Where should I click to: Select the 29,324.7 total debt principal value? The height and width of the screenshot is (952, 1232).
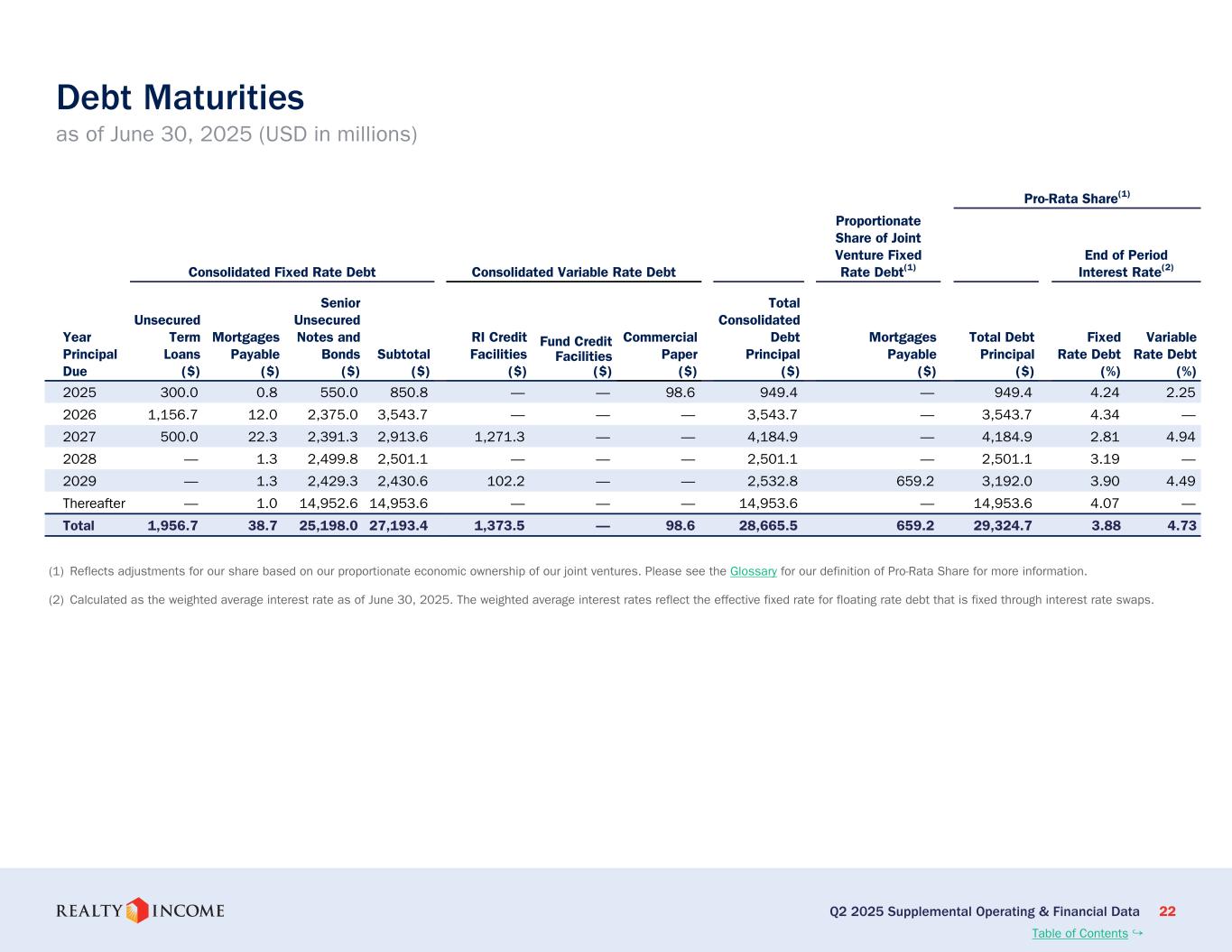pyautogui.click(x=1003, y=525)
